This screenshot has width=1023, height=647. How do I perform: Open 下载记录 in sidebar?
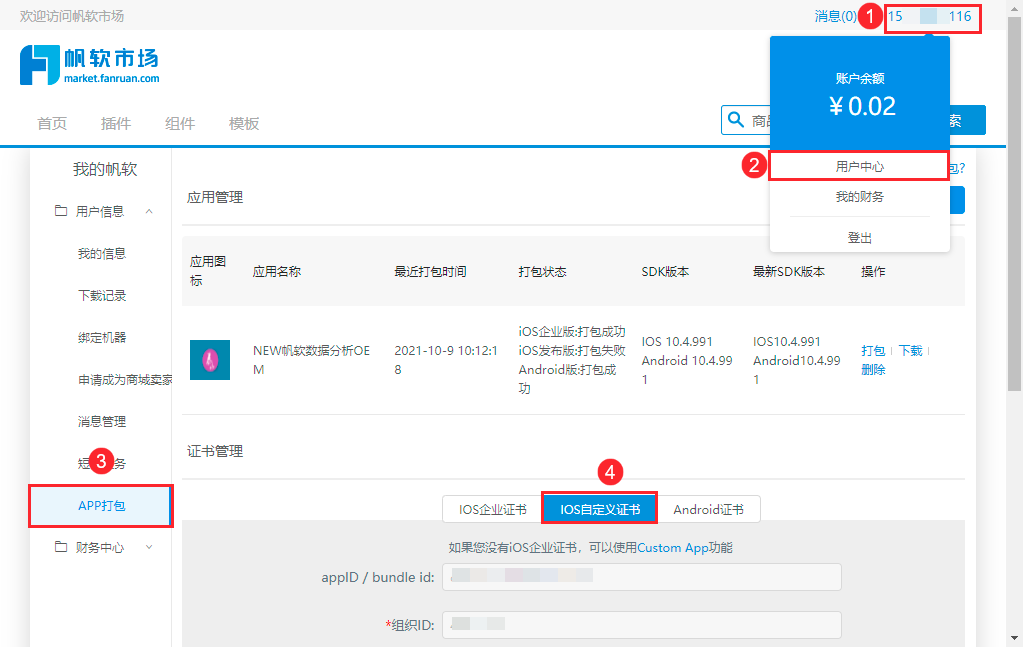point(102,295)
